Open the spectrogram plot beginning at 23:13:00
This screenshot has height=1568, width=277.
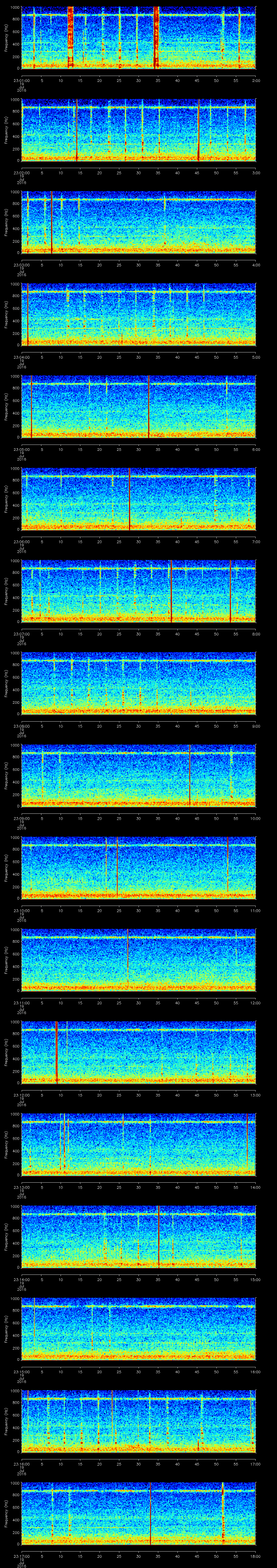tap(139, 1146)
